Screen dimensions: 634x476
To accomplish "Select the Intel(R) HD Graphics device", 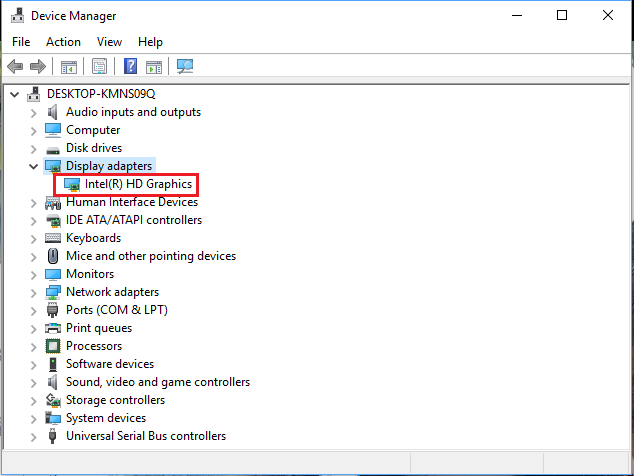I will (138, 184).
